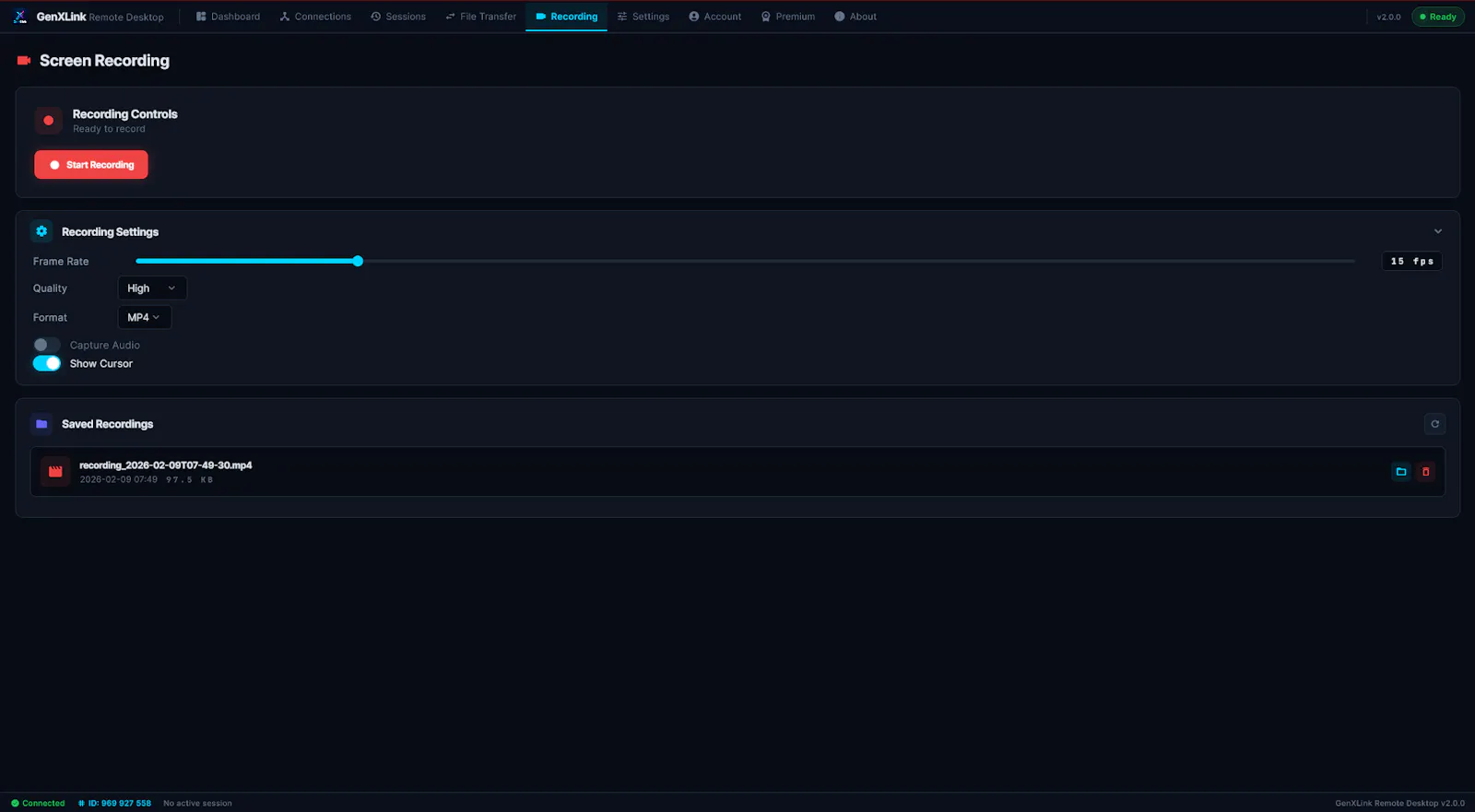Click the red film clip icon of the recording
Viewport: 1475px width, 812px height.
pos(55,472)
